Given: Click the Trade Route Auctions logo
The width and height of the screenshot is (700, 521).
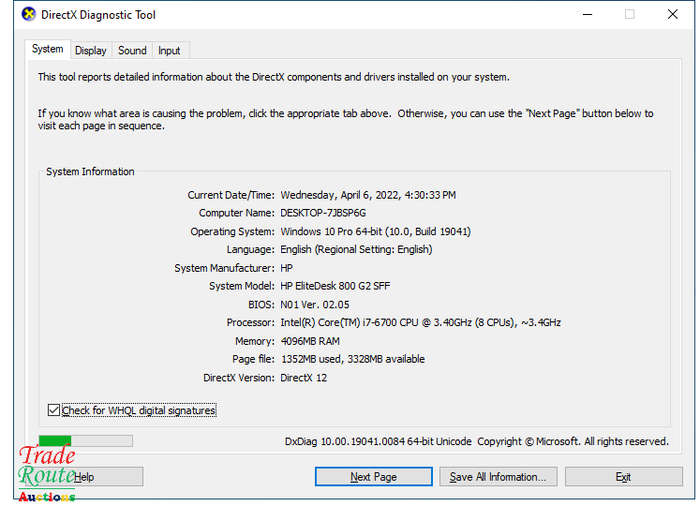Looking at the screenshot, I should click(47, 473).
